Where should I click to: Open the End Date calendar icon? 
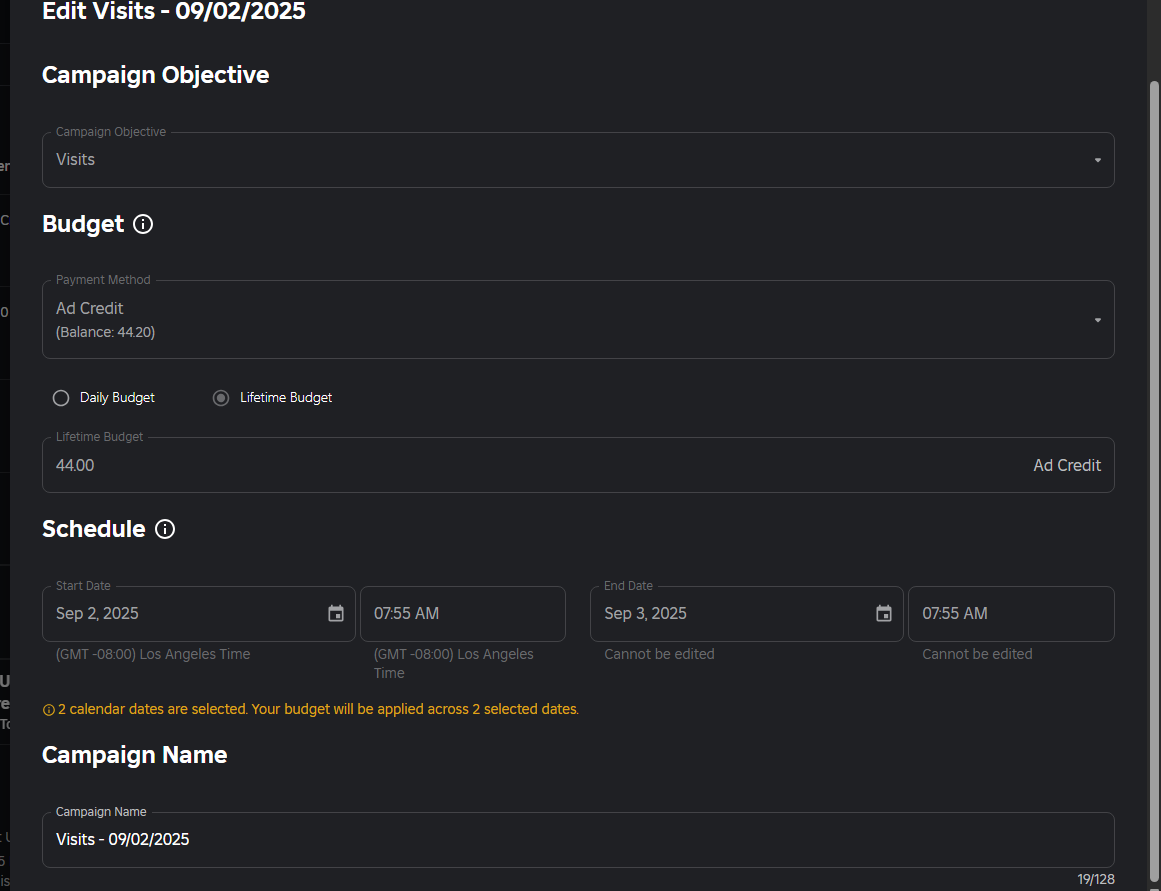(884, 613)
